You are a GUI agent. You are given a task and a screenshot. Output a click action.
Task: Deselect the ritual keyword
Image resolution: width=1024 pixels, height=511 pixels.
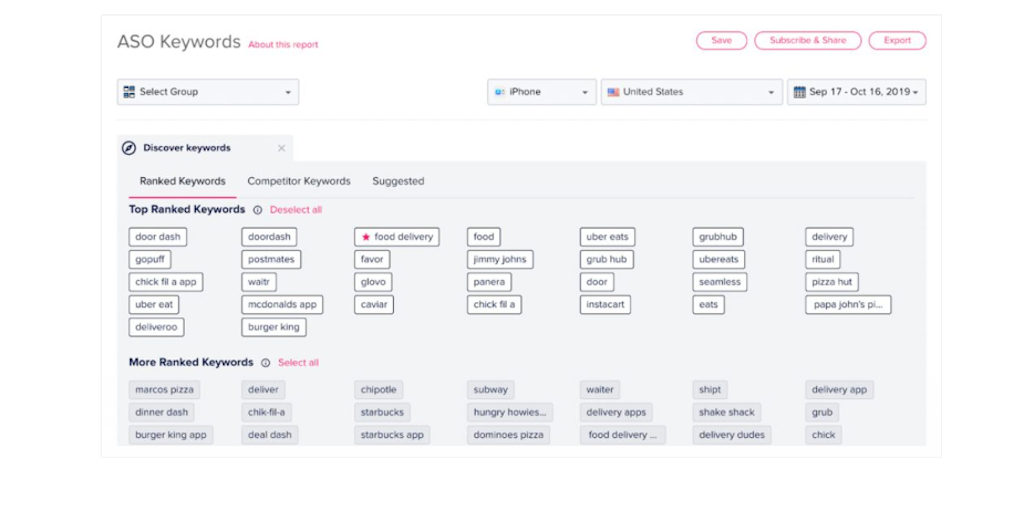tap(823, 259)
